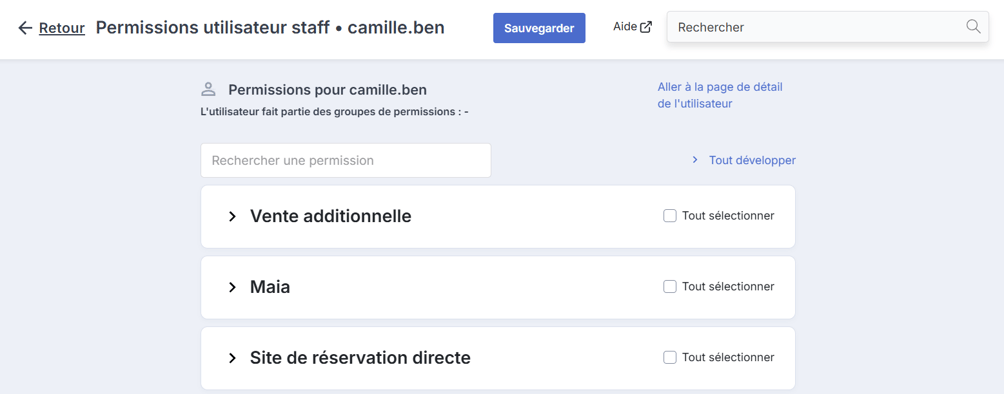1004x394 pixels.
Task: Focus the Rechercher search field
Action: tap(828, 27)
